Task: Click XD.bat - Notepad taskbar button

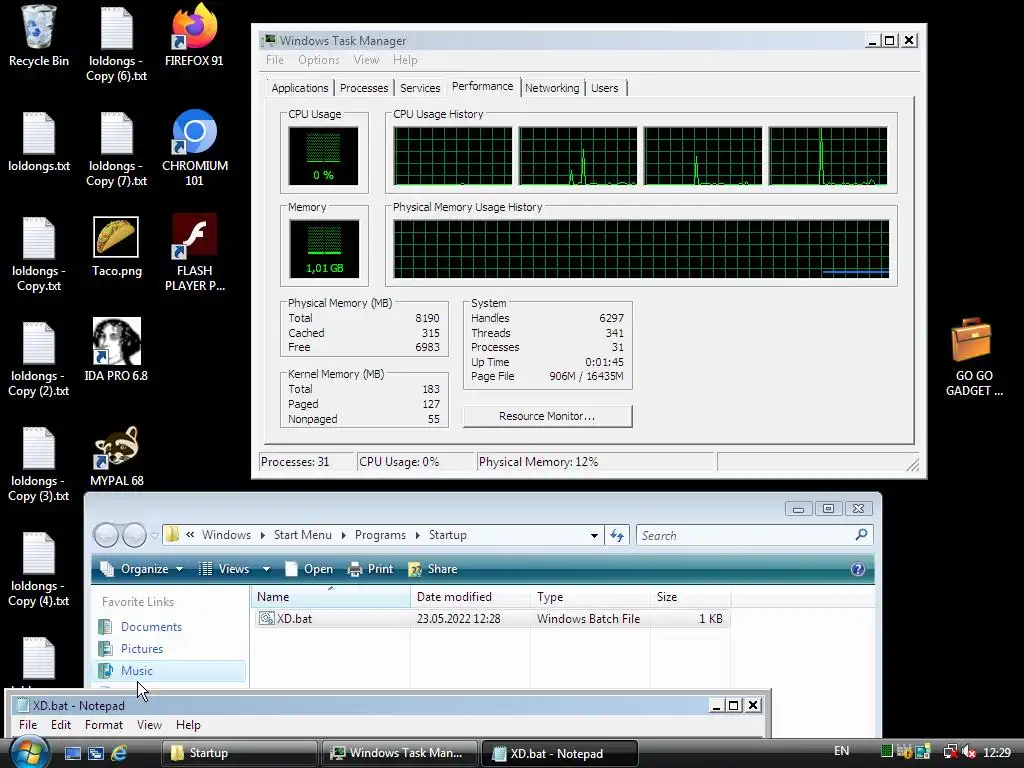Action: [559, 753]
